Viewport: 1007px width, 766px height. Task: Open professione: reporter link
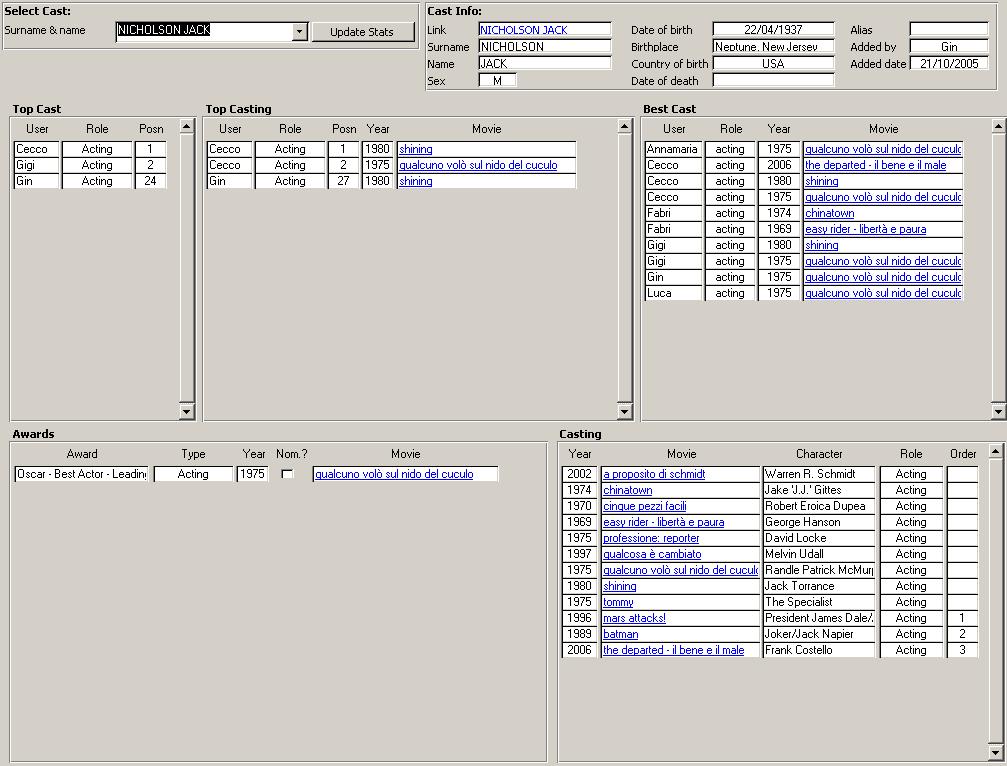point(651,538)
